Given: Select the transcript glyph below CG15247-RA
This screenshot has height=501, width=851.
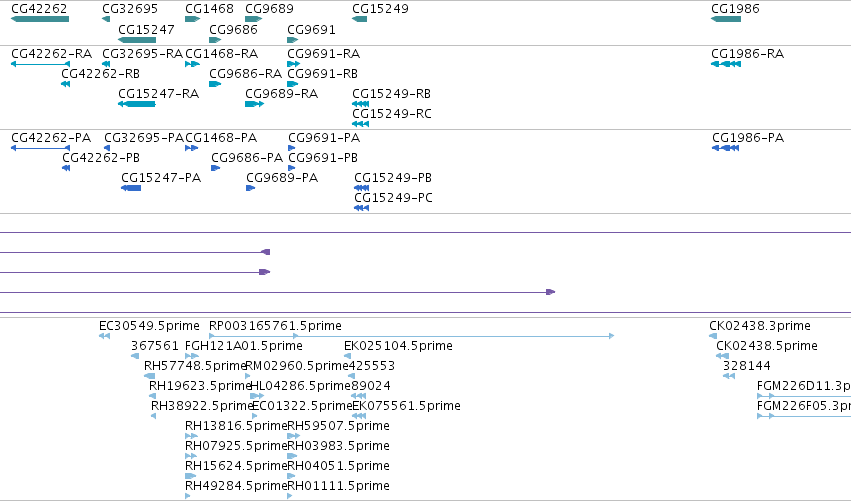Looking at the screenshot, I should click(137, 104).
